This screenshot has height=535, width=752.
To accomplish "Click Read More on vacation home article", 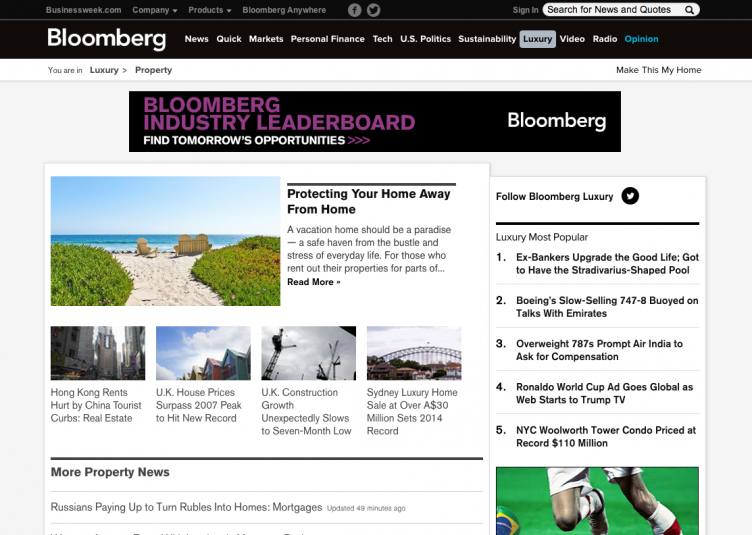I will pyautogui.click(x=314, y=282).
